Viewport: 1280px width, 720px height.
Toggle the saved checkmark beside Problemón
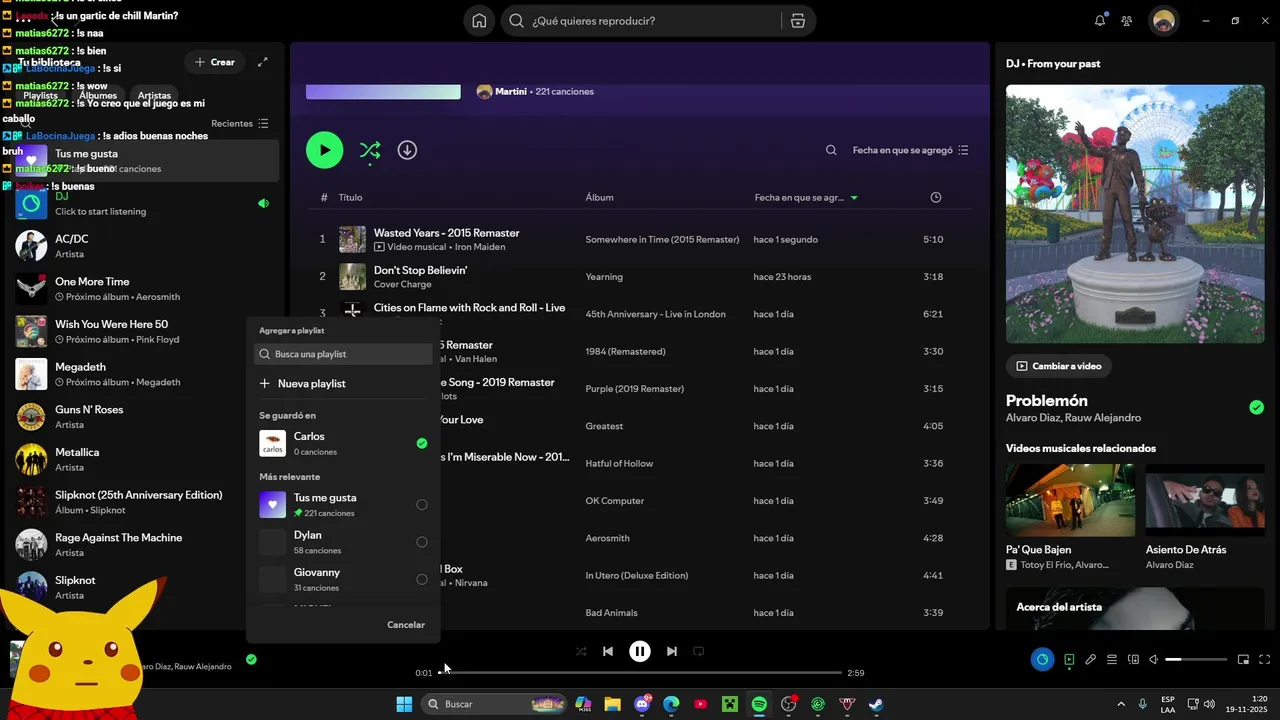pos(1256,407)
